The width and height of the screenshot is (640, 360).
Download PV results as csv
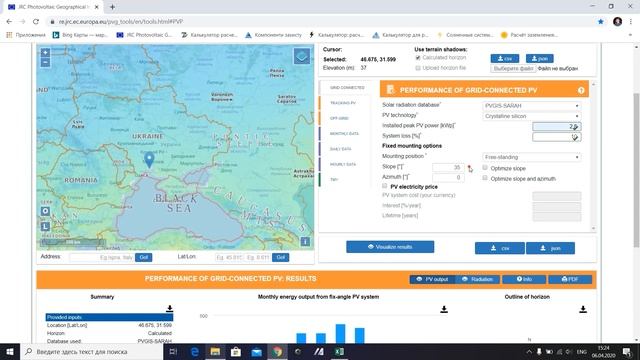tap(500, 248)
